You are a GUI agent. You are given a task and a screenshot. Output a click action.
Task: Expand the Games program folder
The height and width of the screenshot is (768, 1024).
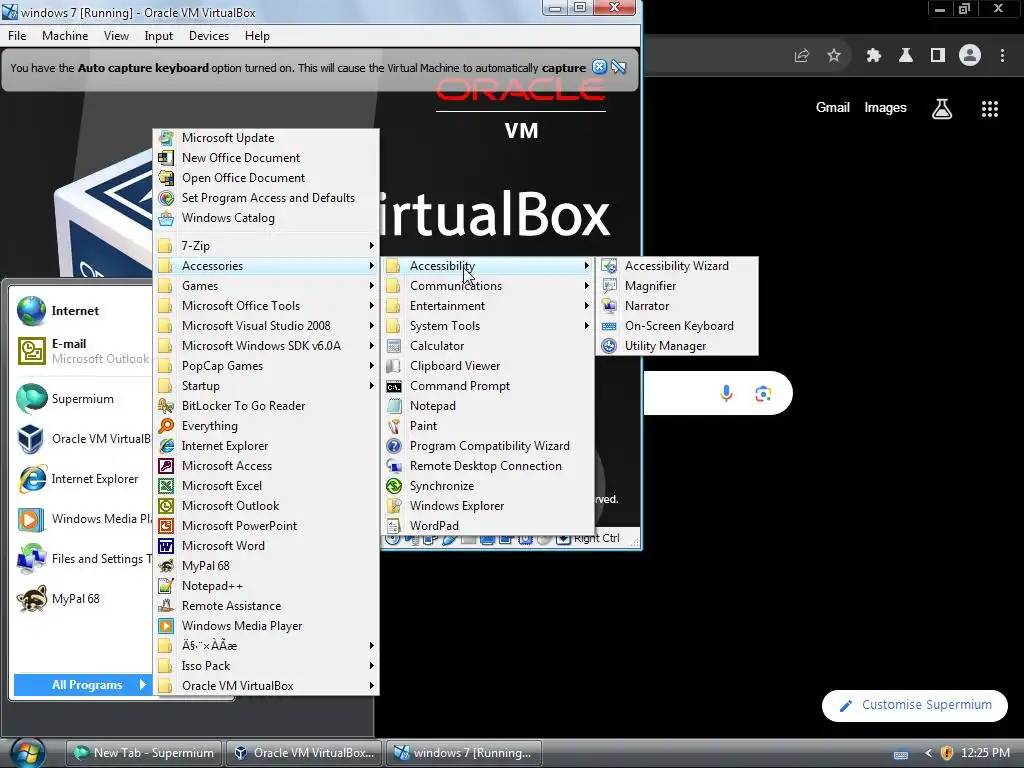266,286
